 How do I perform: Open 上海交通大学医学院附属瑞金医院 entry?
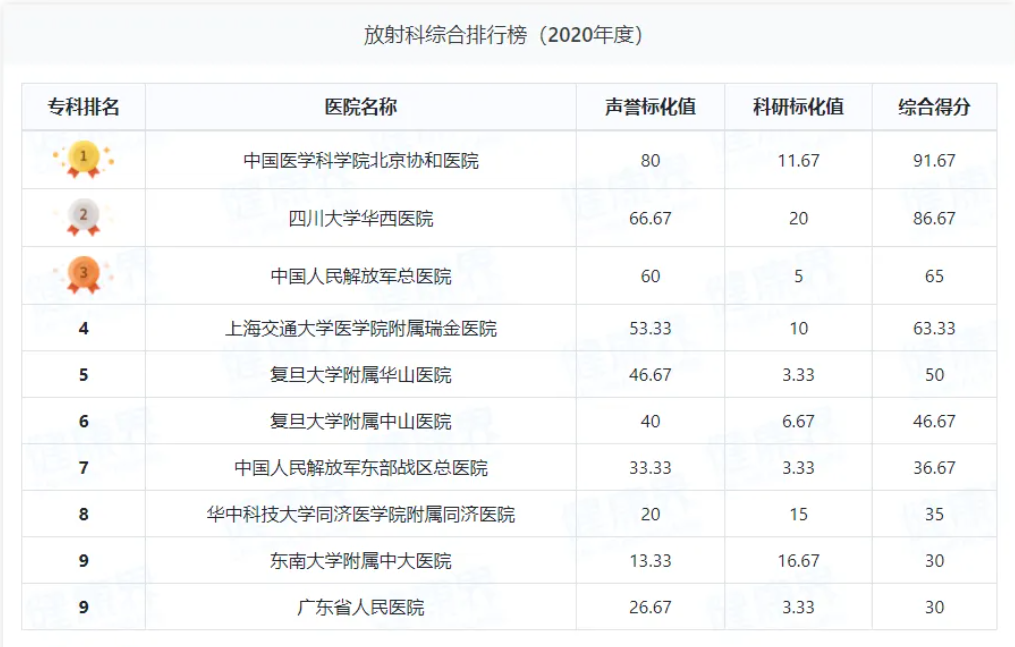tap(361, 329)
